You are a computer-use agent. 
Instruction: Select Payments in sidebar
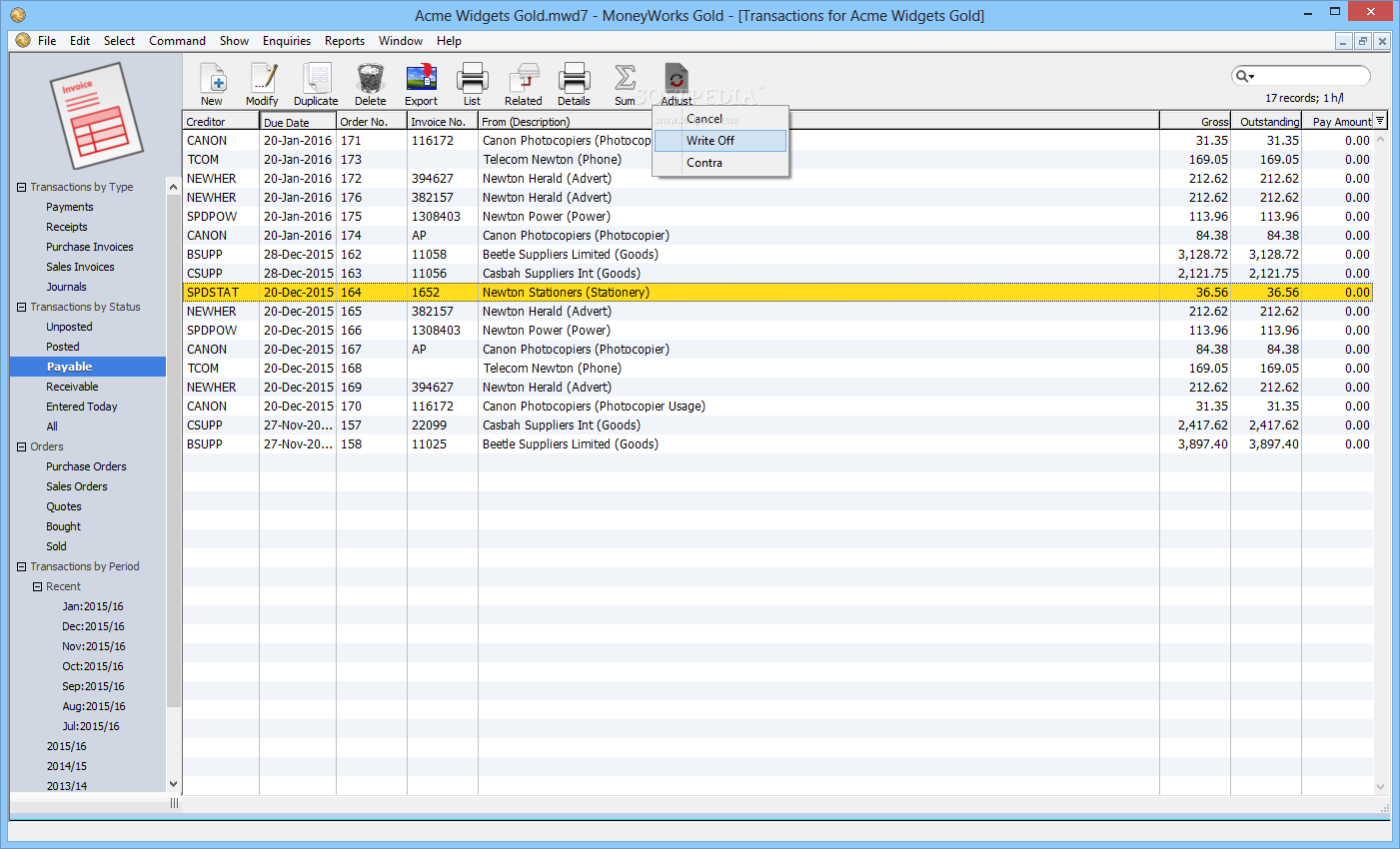(69, 207)
